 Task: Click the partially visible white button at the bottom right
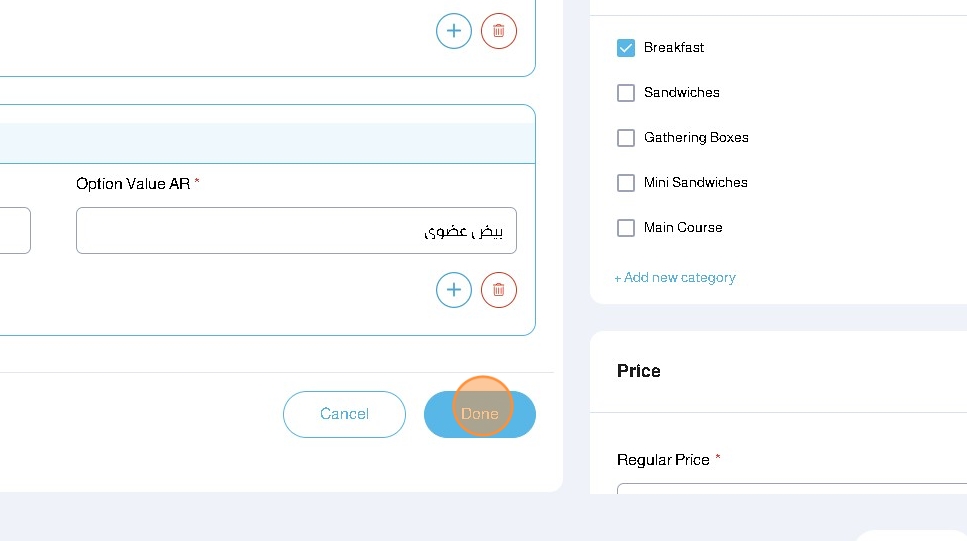pos(910,535)
